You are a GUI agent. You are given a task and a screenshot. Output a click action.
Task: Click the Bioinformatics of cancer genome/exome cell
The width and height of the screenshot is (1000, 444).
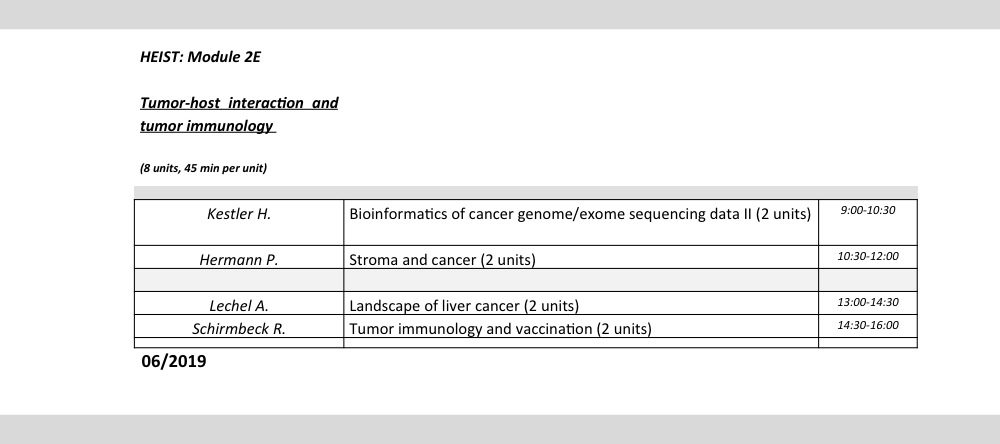click(x=579, y=214)
